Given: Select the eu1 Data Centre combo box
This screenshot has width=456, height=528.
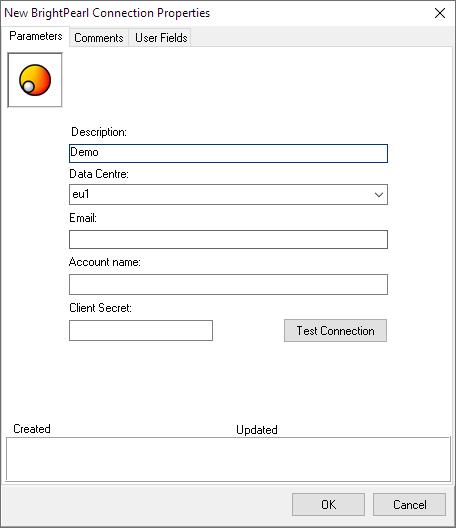Looking at the screenshot, I should point(228,195).
